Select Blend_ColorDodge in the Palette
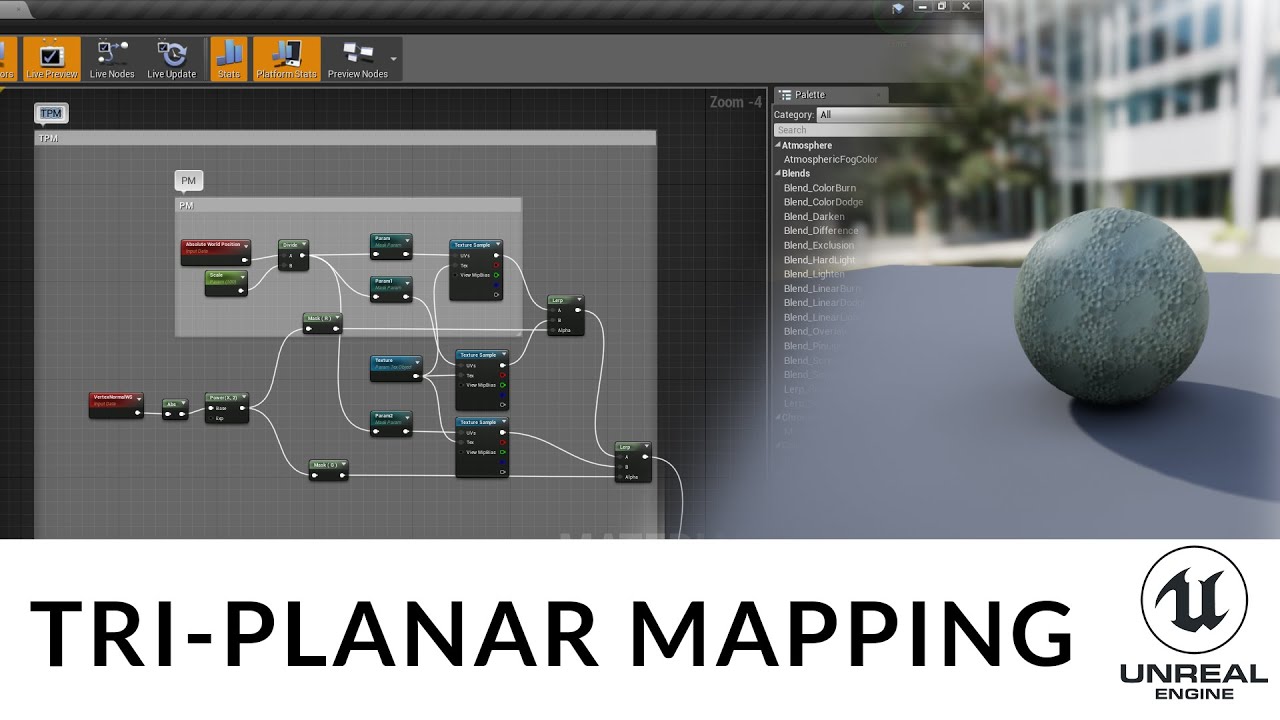This screenshot has width=1280, height=720. [823, 202]
